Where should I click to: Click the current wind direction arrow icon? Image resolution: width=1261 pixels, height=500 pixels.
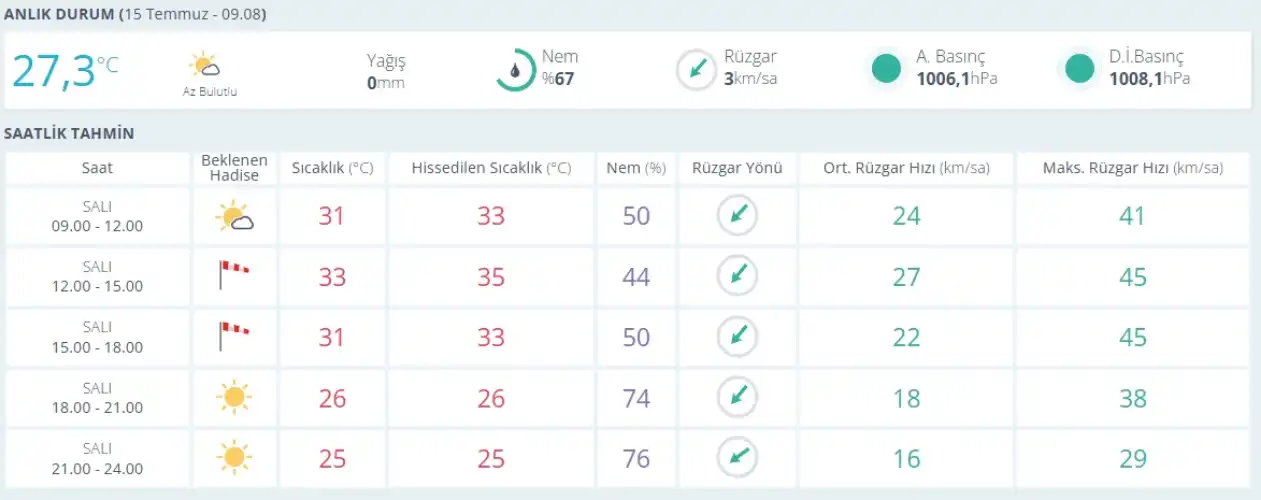[695, 70]
